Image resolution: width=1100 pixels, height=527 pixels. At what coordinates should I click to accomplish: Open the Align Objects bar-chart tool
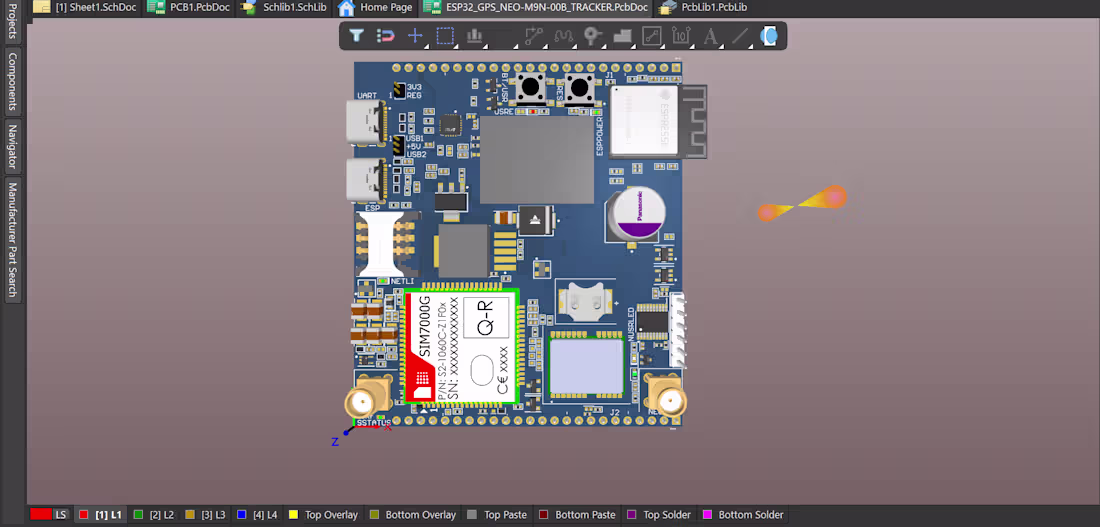(474, 35)
